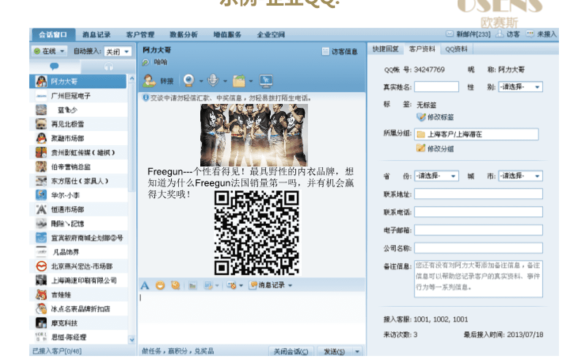The width and height of the screenshot is (570, 360).
Task: Open the 数据分析 tab
Action: coord(184,35)
